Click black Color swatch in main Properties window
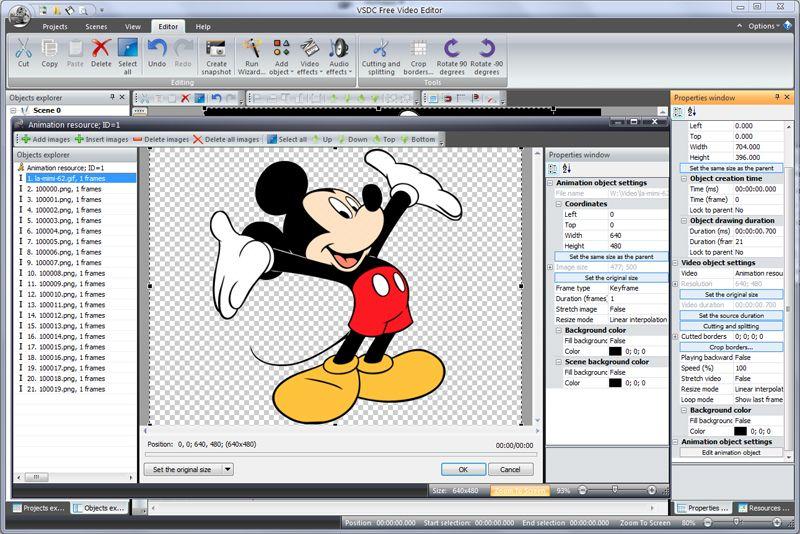The image size is (800, 534). coord(740,431)
